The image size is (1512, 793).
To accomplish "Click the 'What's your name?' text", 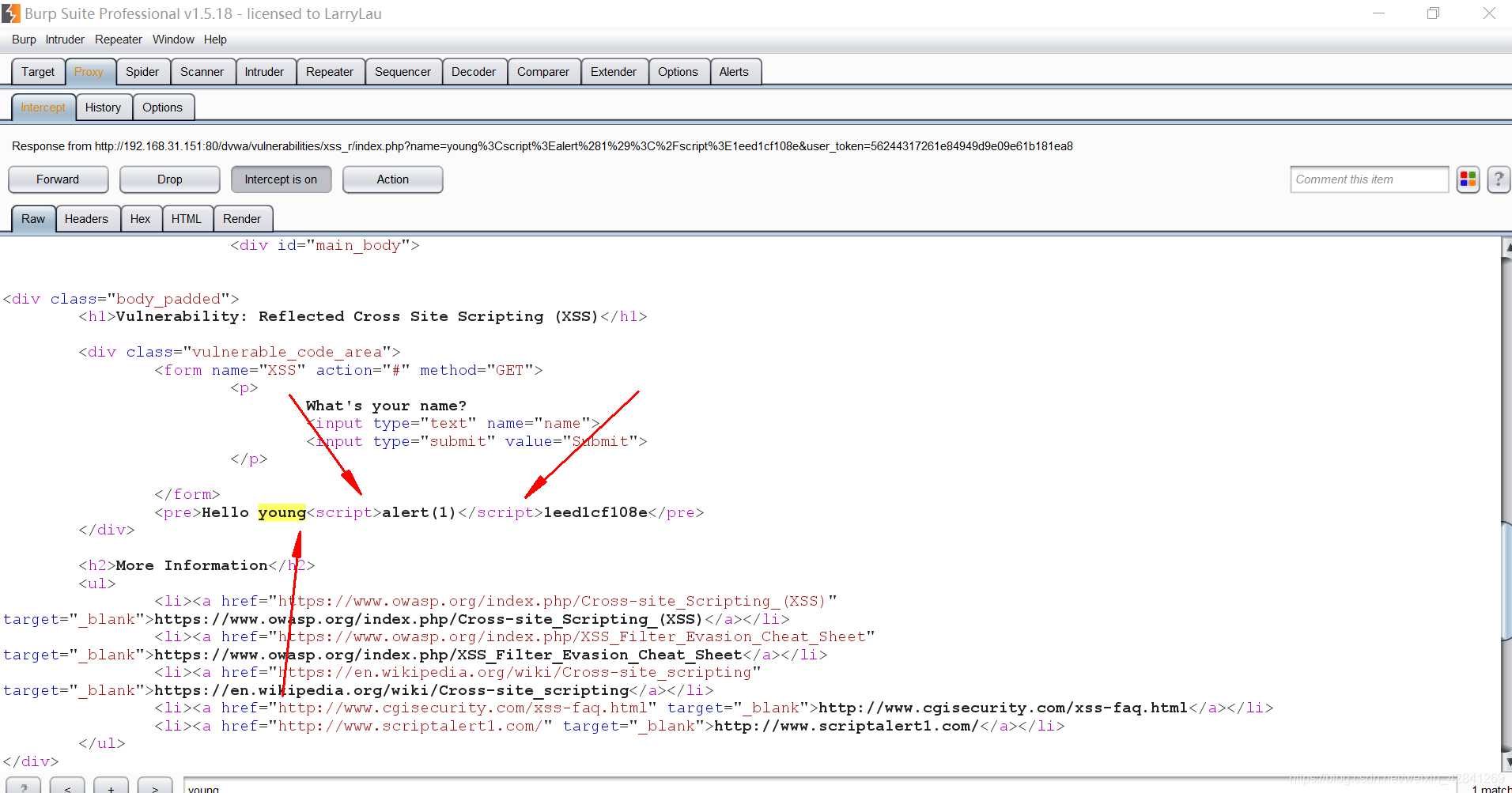I will tap(386, 406).
